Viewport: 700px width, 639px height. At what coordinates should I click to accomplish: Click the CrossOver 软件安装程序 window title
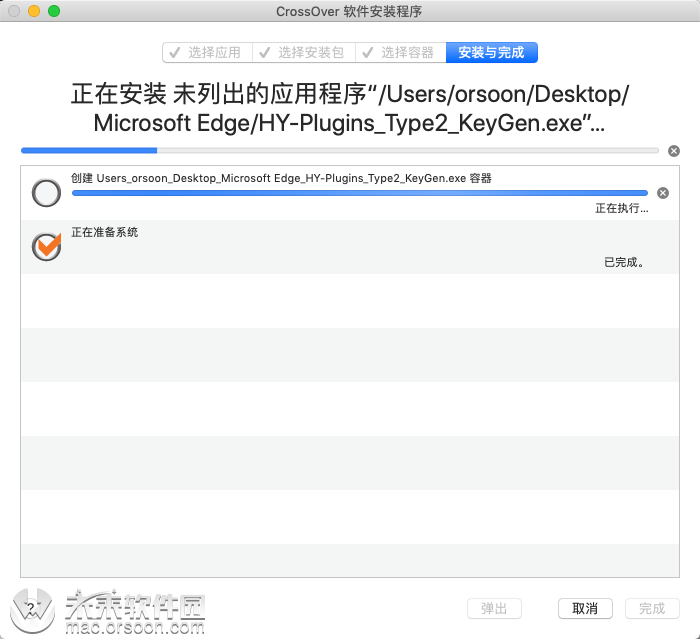click(x=349, y=11)
